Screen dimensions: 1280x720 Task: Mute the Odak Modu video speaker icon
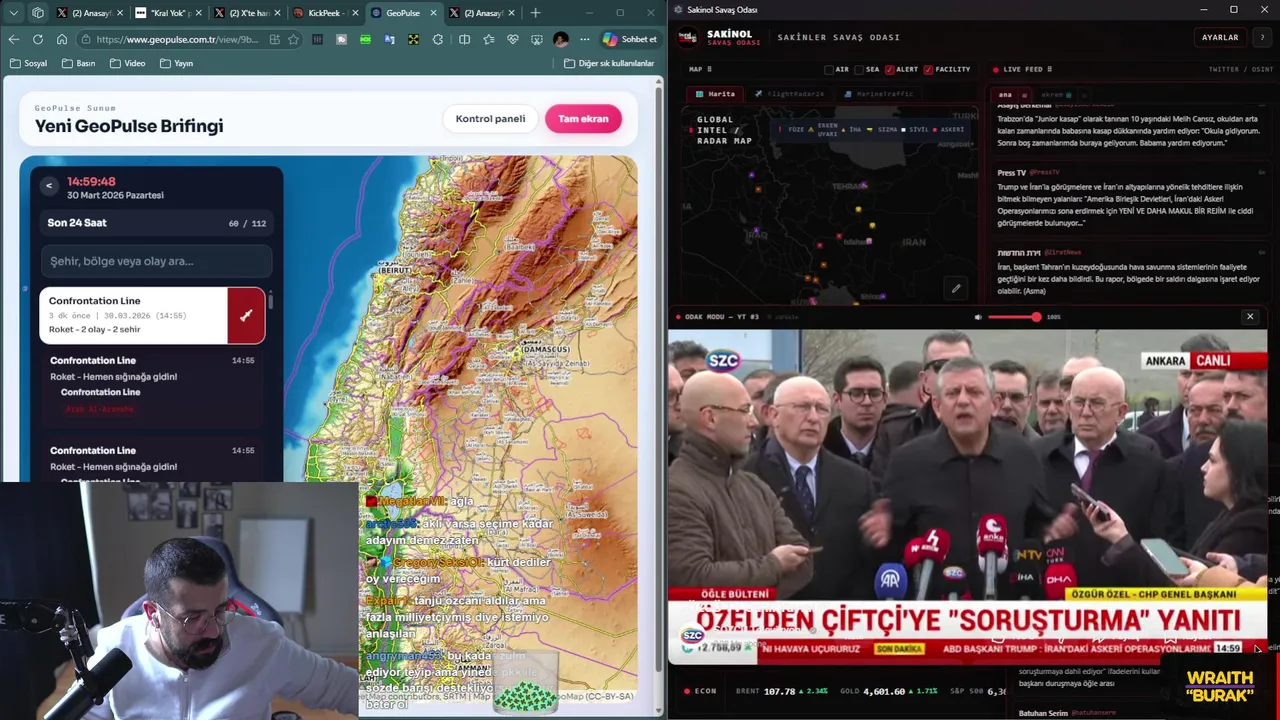978,317
